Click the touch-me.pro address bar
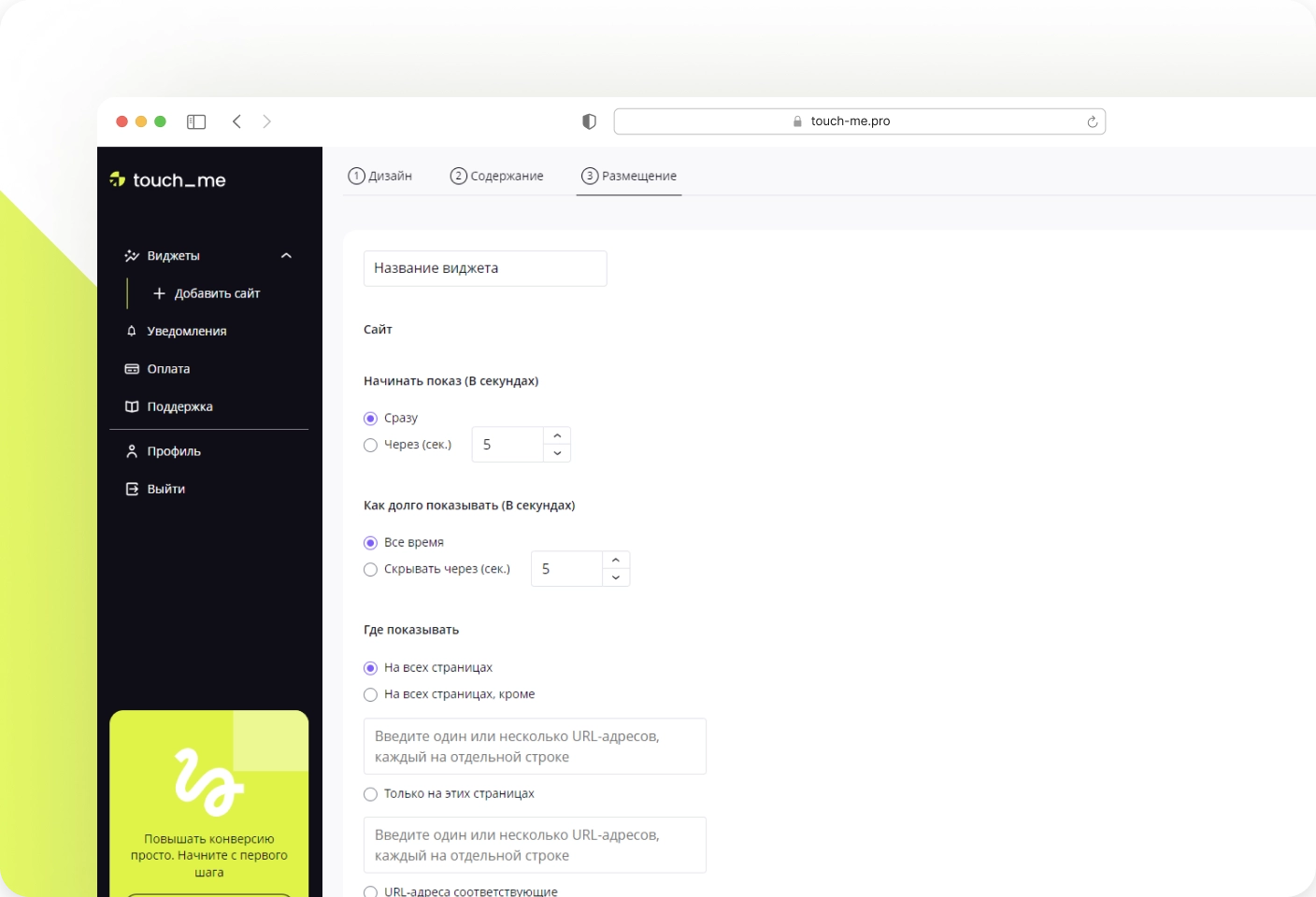 tap(860, 121)
